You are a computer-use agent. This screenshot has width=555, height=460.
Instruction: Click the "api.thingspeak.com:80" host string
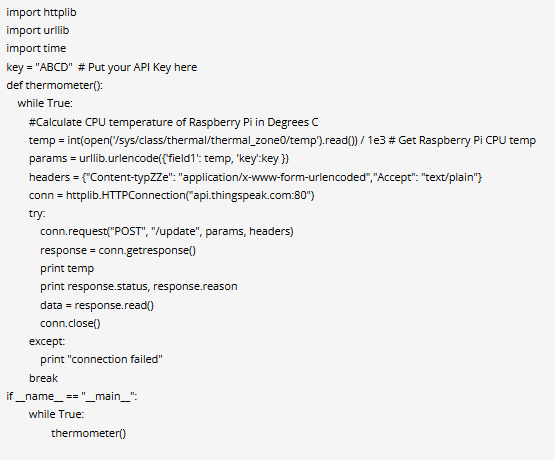tap(250, 195)
